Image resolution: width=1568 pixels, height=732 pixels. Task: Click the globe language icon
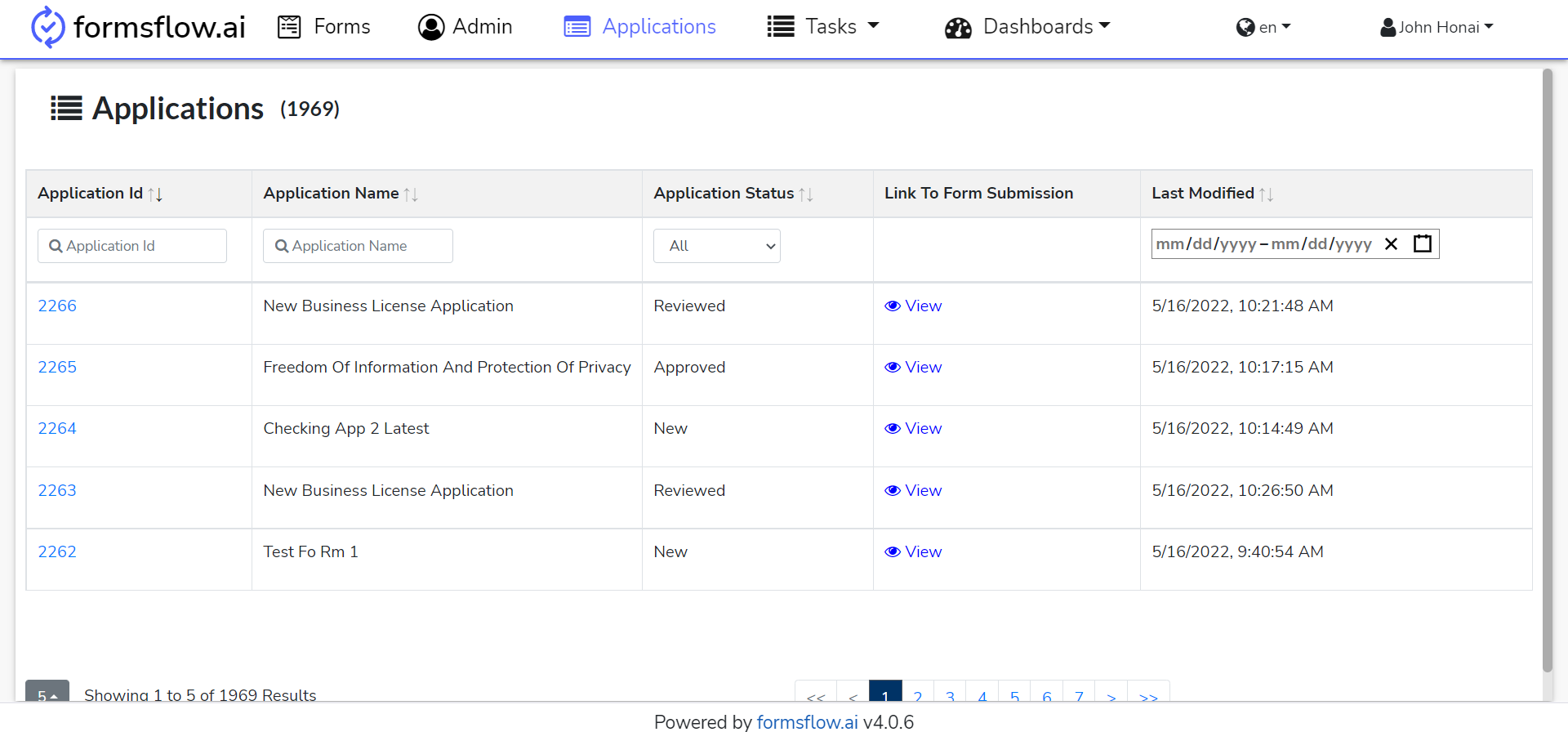1245,28
